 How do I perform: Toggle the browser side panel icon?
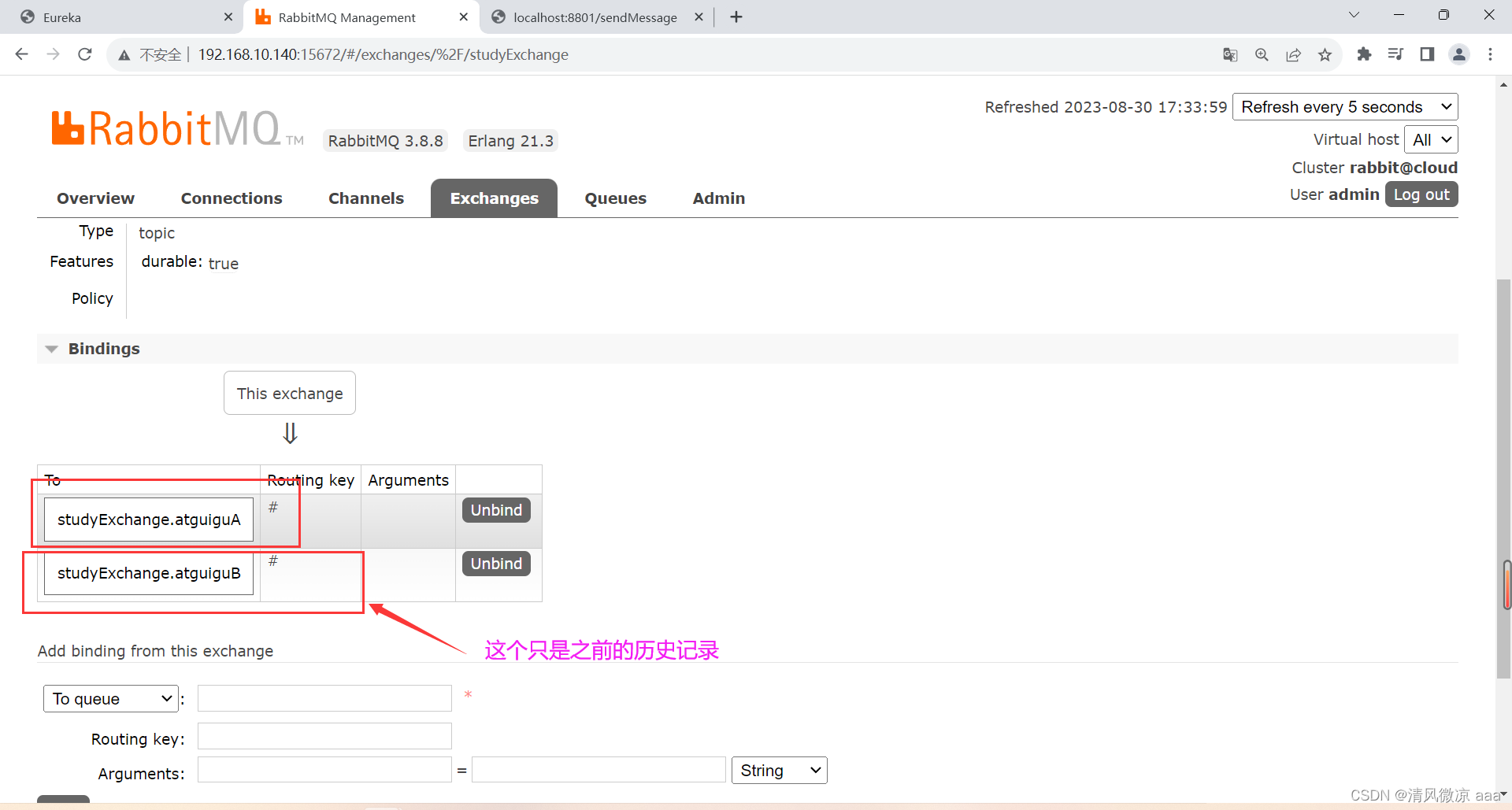1427,54
